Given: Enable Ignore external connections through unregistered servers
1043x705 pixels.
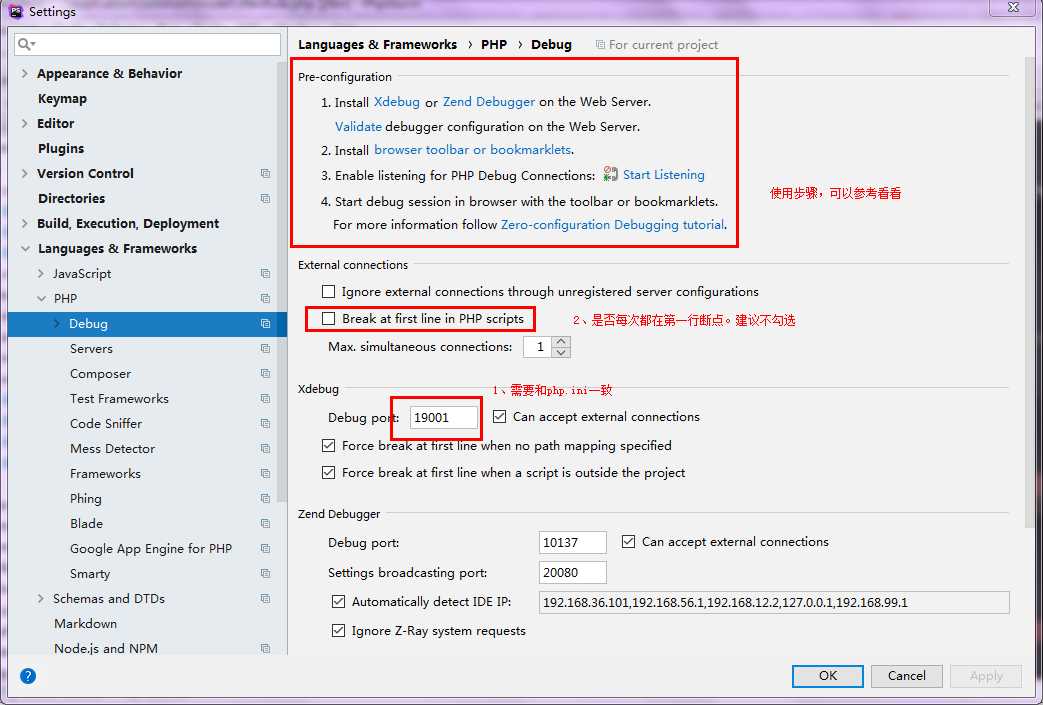Looking at the screenshot, I should pyautogui.click(x=329, y=291).
